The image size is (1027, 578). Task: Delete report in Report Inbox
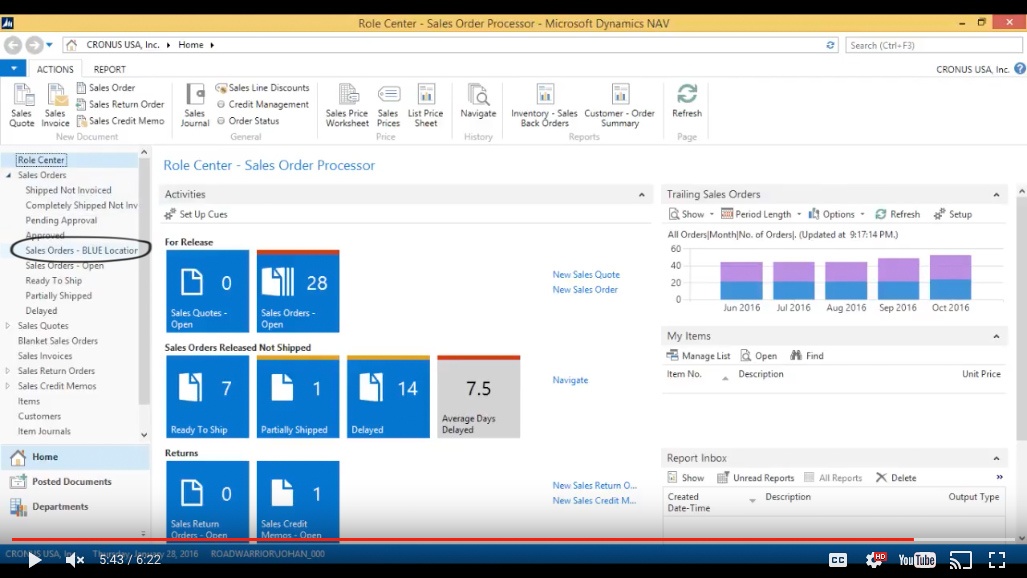[897, 478]
